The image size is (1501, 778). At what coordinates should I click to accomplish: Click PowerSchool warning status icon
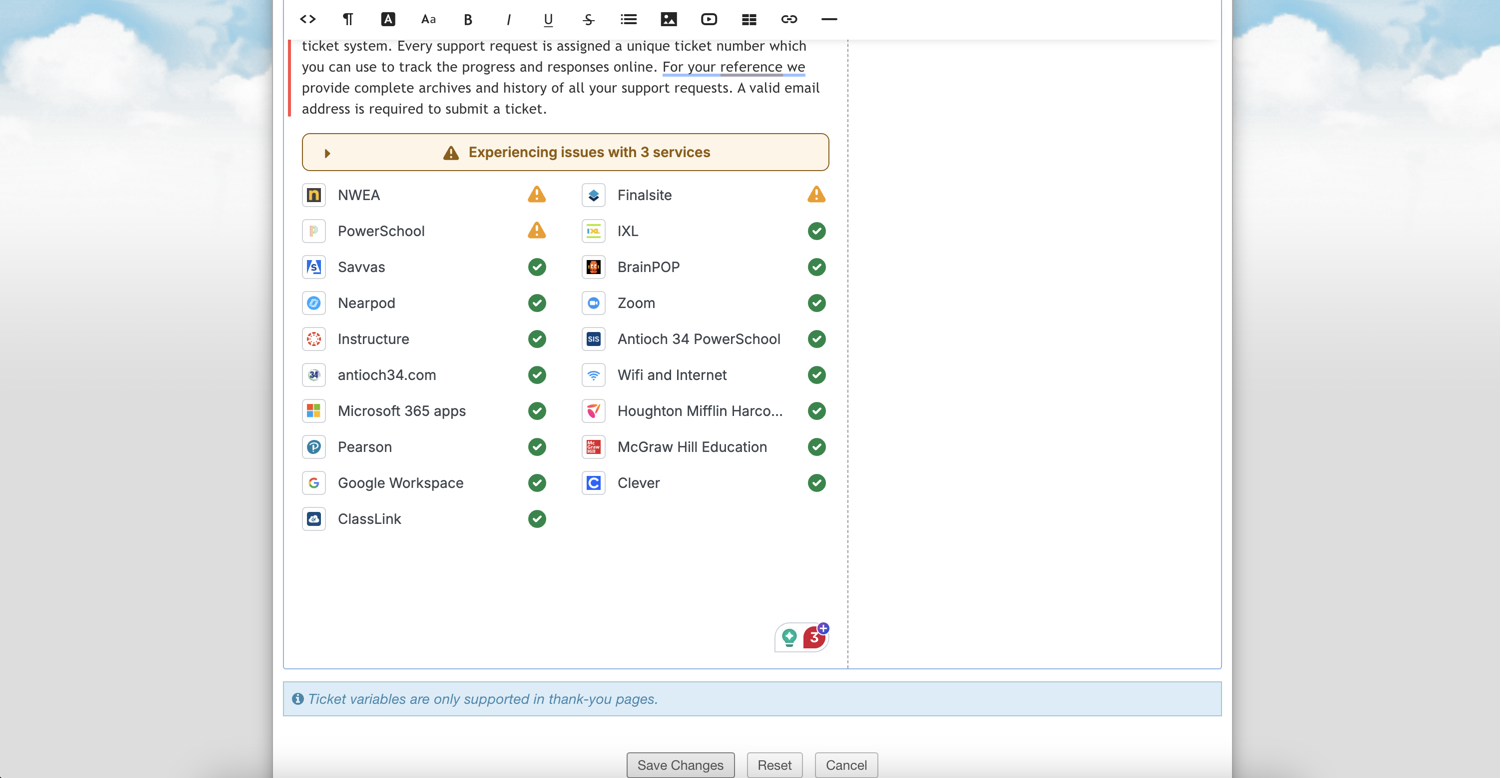[x=537, y=230]
